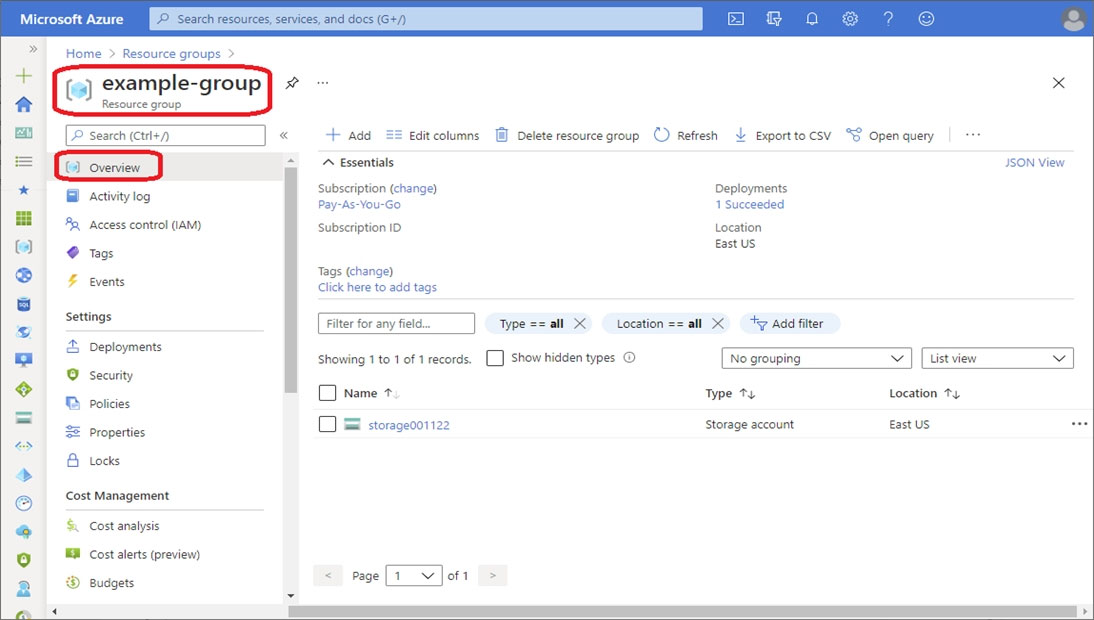The height and width of the screenshot is (620, 1094).
Task: Click the resource menu search box
Action: tap(165, 135)
